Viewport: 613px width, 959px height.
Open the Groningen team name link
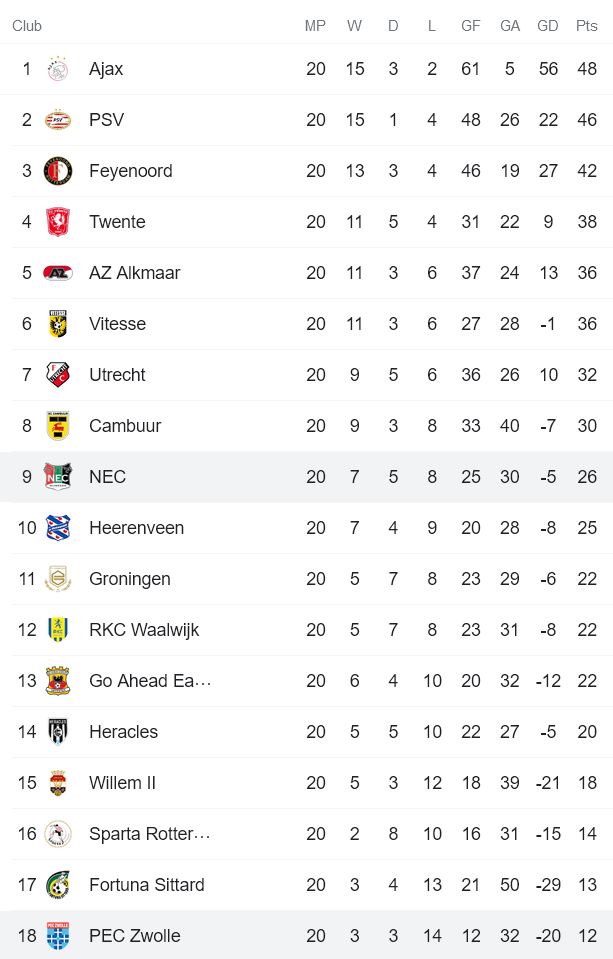tap(129, 579)
